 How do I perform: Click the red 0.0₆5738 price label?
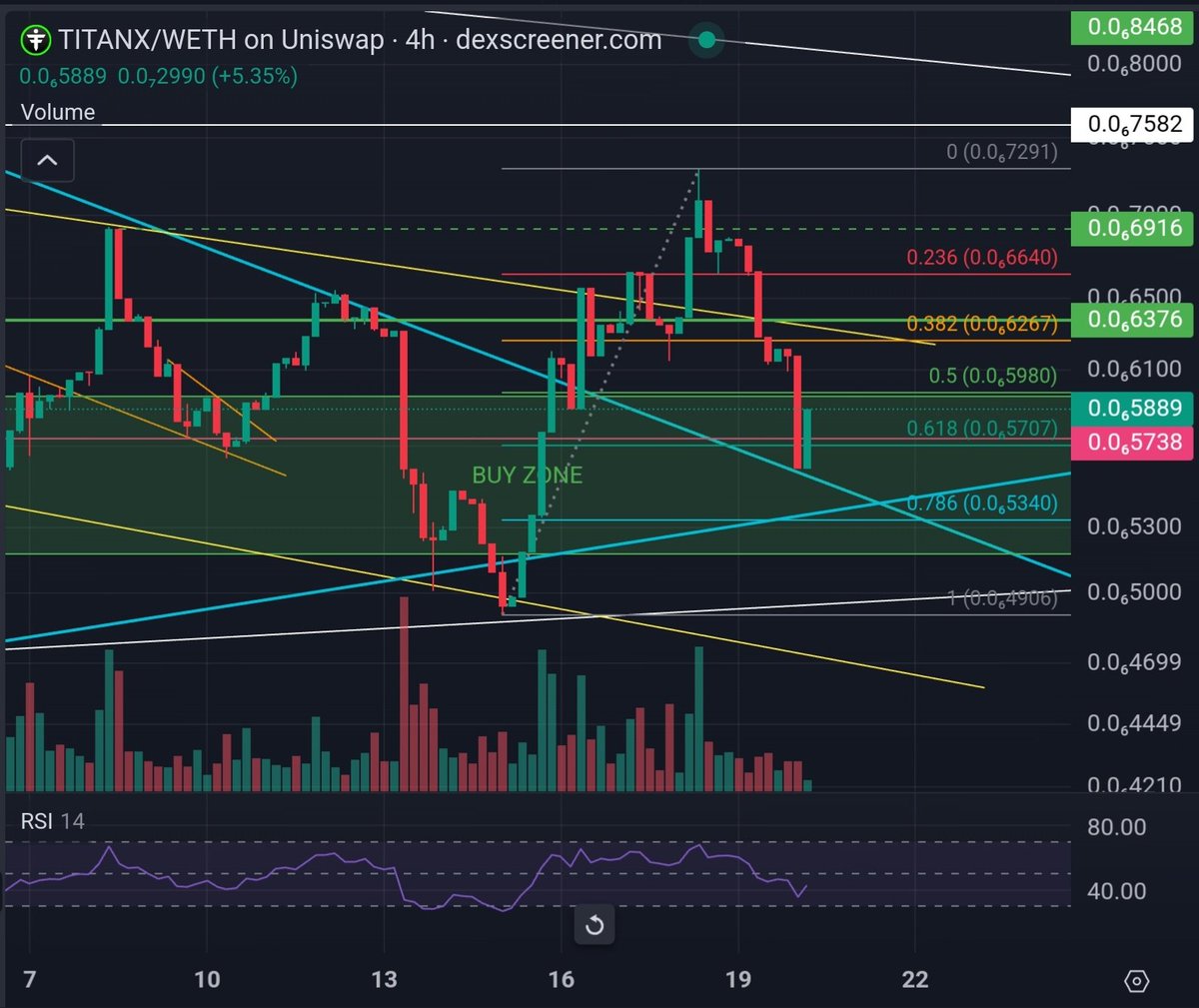(1133, 442)
